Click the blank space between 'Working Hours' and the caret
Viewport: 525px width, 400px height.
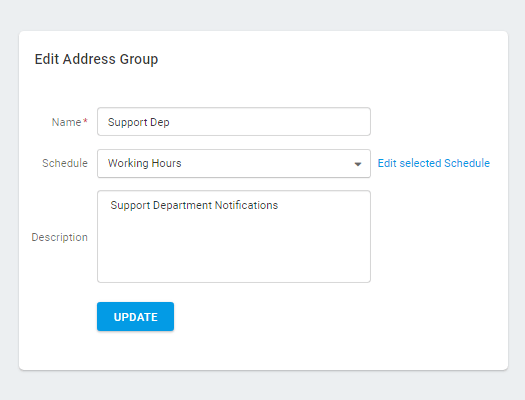pyautogui.click(x=268, y=163)
